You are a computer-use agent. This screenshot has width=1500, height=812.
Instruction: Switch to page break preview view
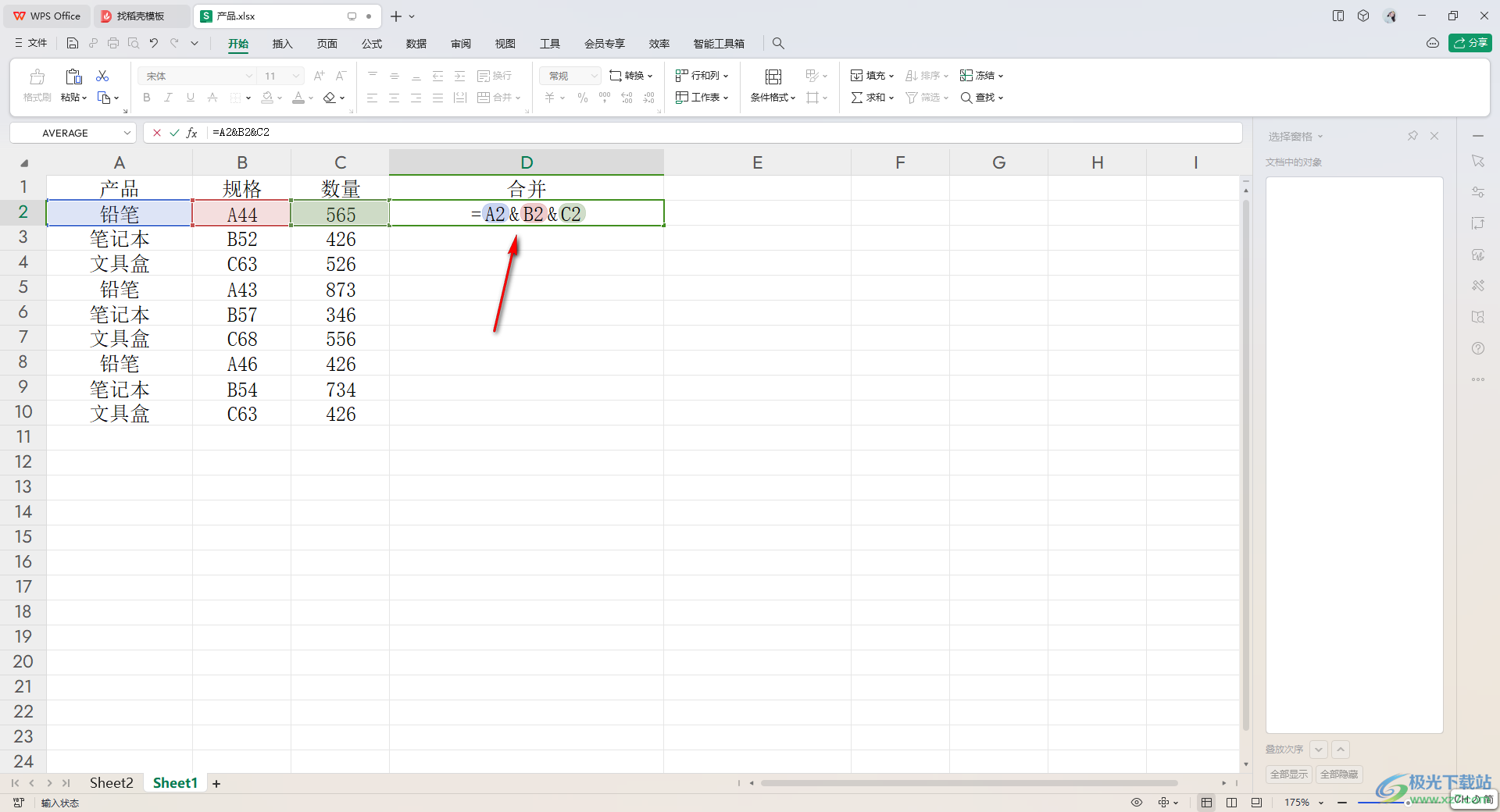pos(1232,802)
